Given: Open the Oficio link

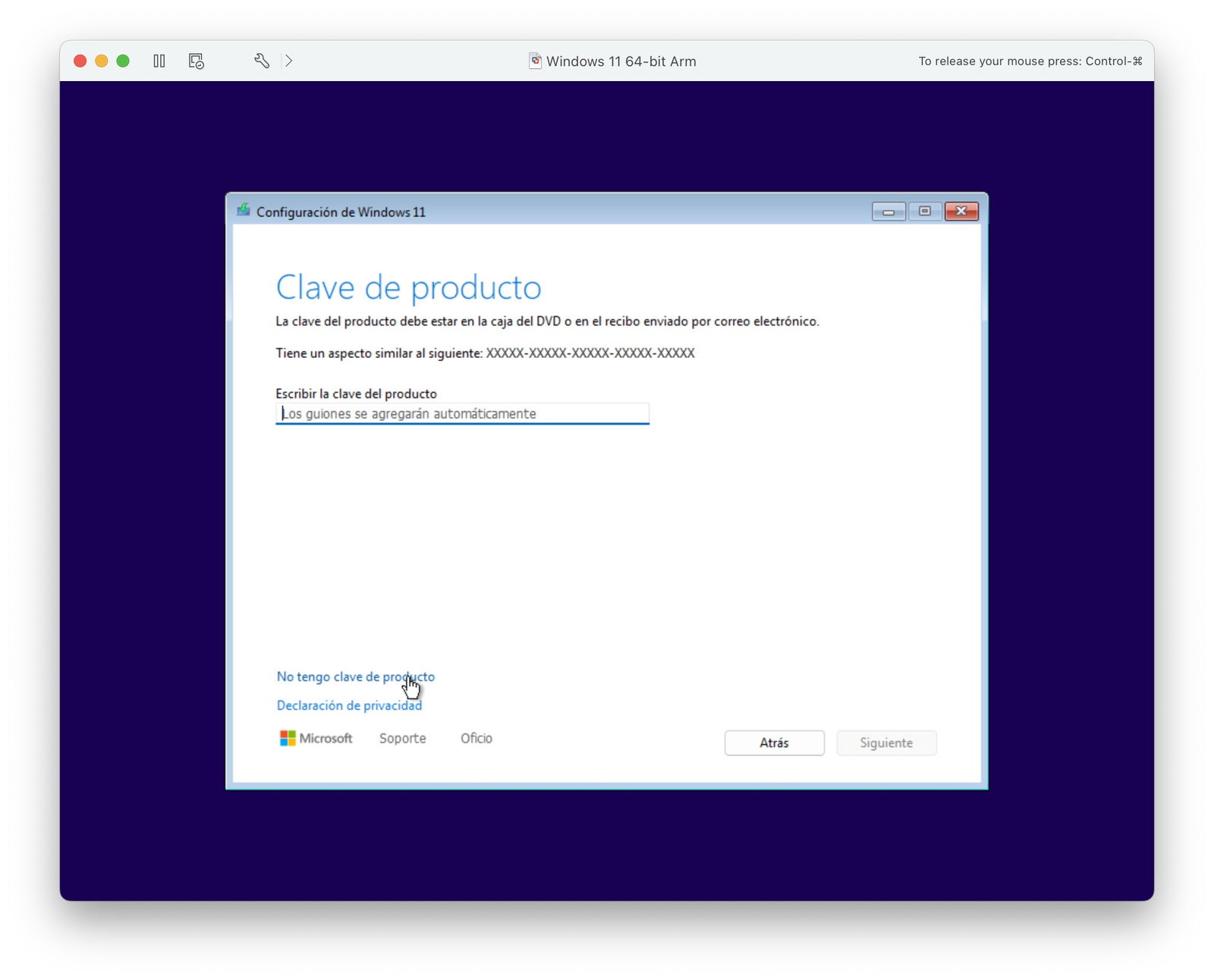Looking at the screenshot, I should pos(476,738).
